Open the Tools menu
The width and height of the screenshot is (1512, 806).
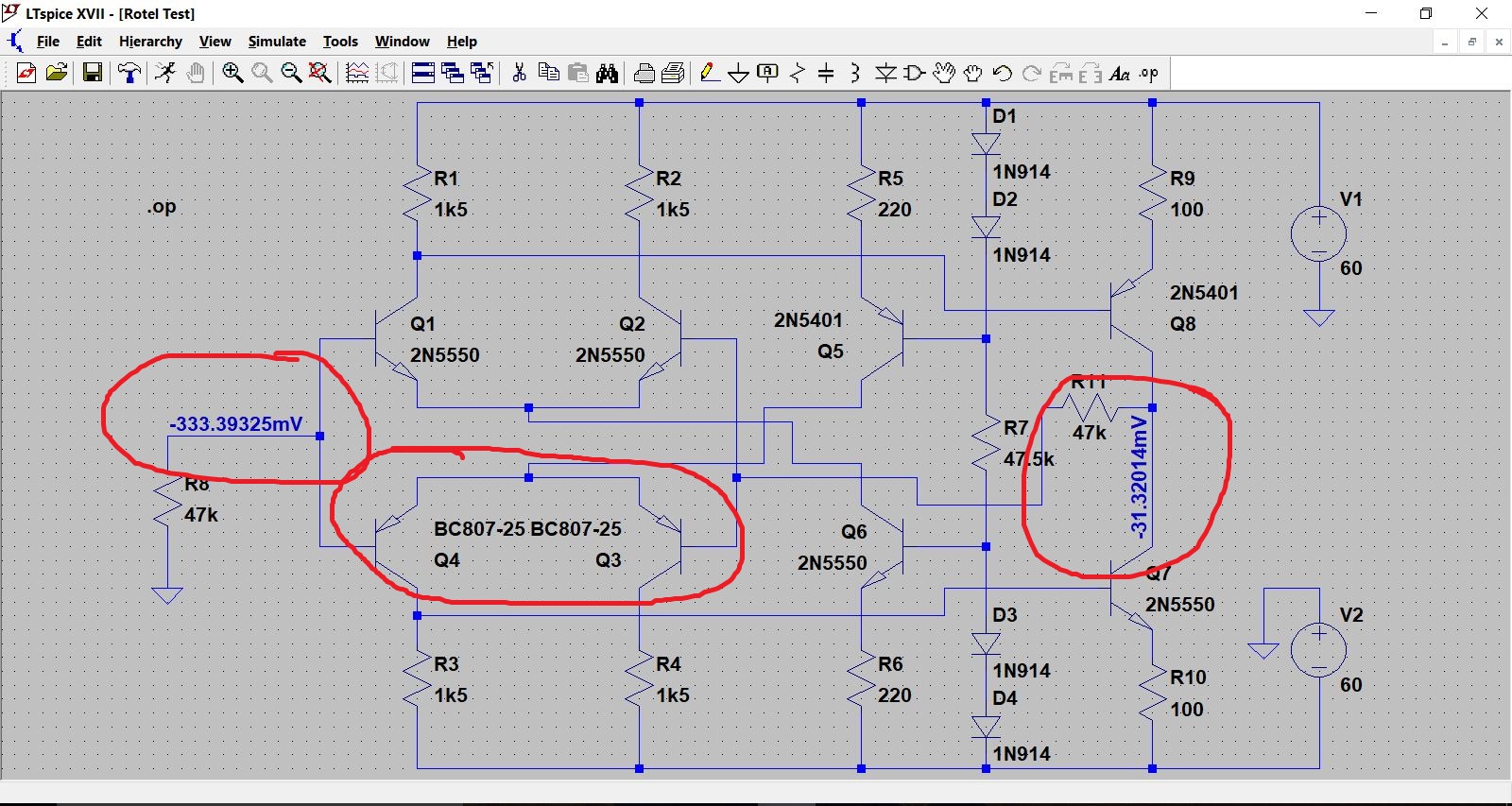(340, 42)
